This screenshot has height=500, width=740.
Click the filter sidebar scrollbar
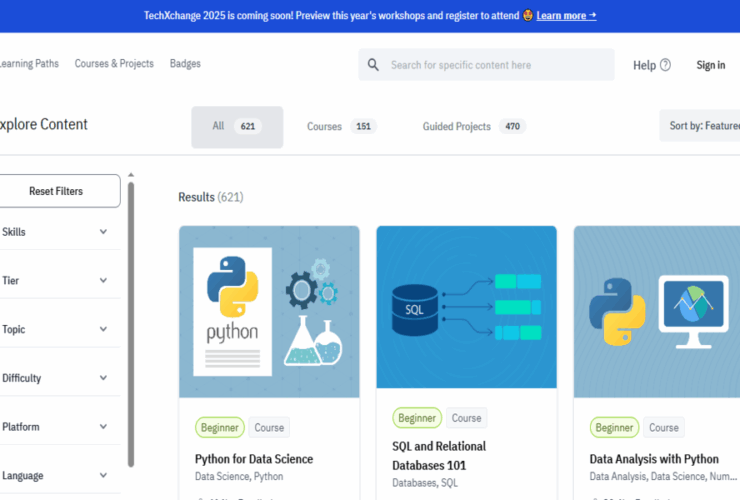pyautogui.click(x=131, y=325)
